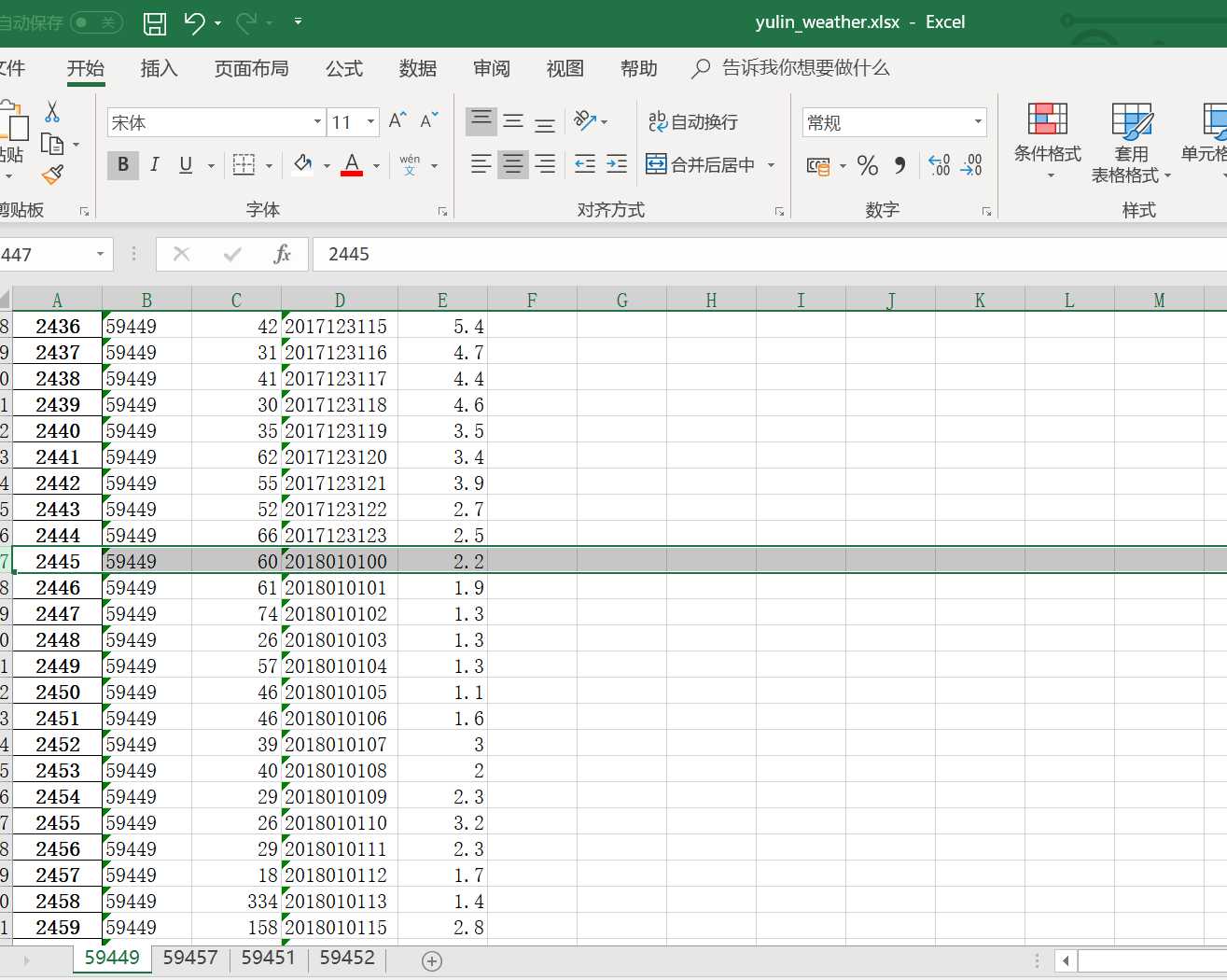1227x980 pixels.
Task: Open the 公式 Formulas tab
Action: [x=344, y=69]
